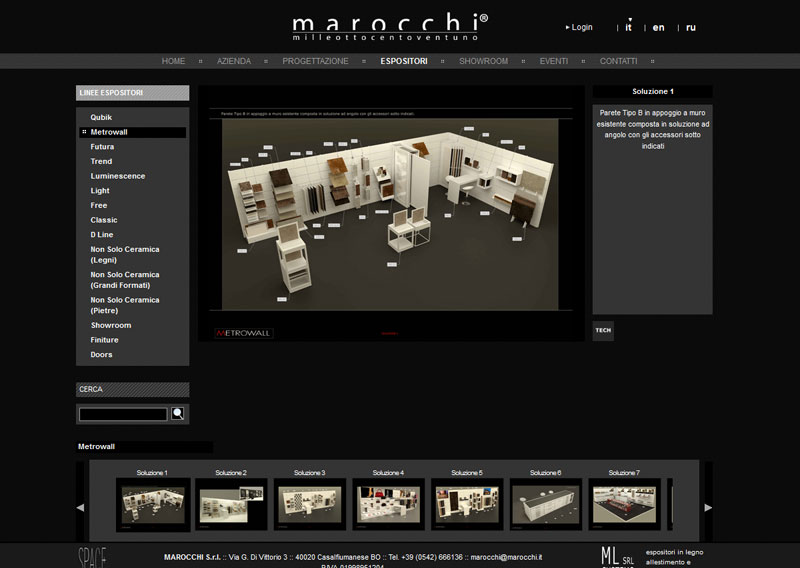The image size is (800, 568).
Task: Click the search magnifier icon
Action: pos(178,413)
